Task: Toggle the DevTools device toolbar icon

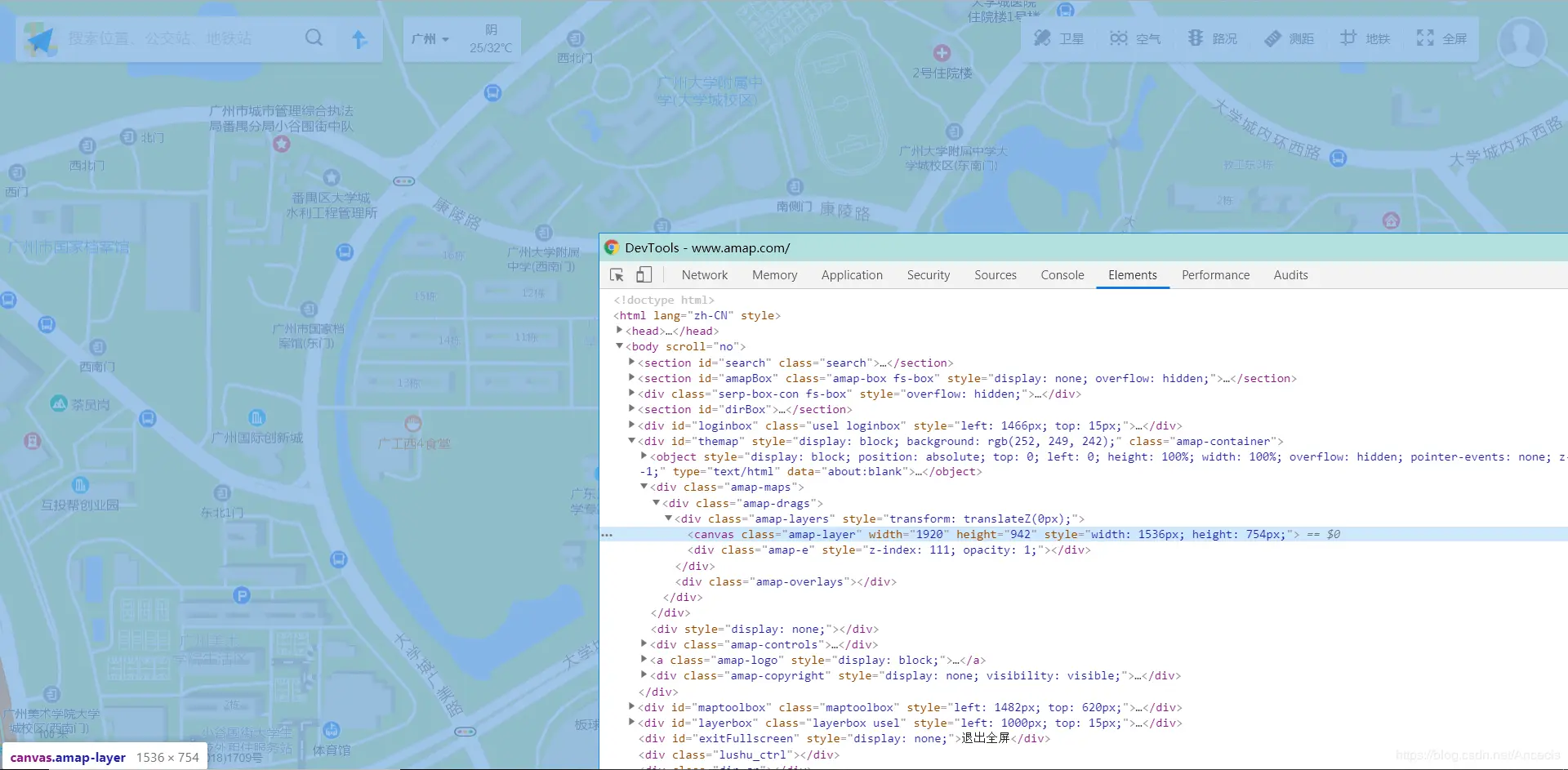Action: point(644,275)
